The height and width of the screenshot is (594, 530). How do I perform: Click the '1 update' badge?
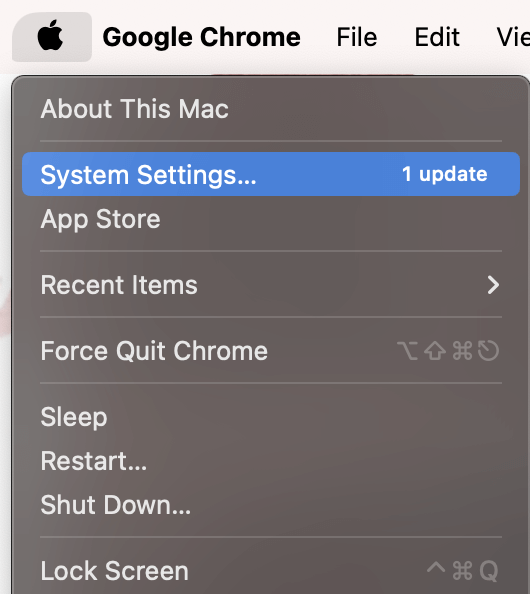pyautogui.click(x=445, y=174)
